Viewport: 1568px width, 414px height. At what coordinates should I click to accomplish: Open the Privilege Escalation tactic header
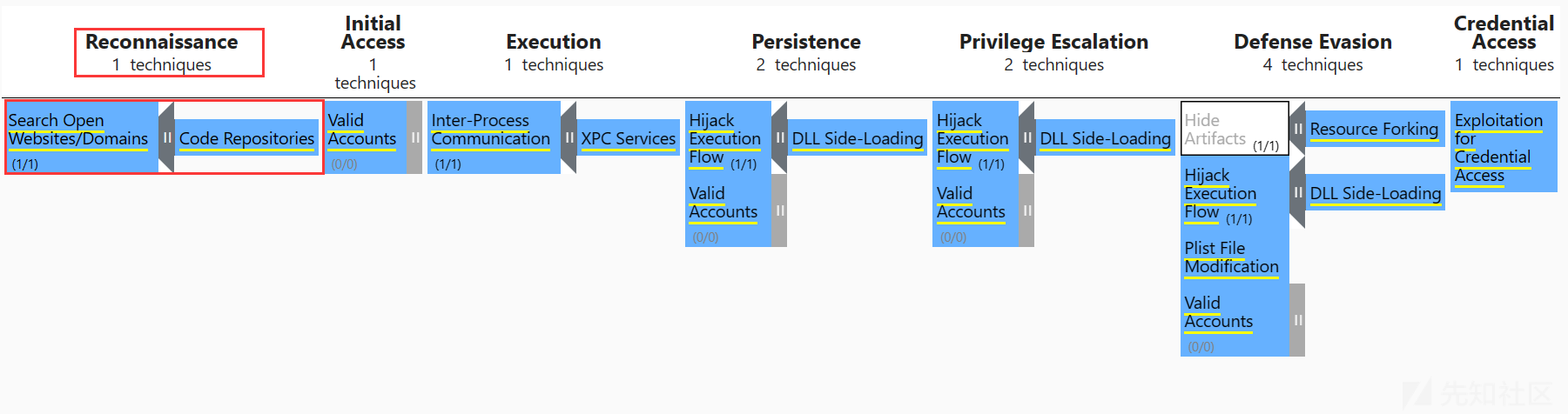coord(1053,42)
